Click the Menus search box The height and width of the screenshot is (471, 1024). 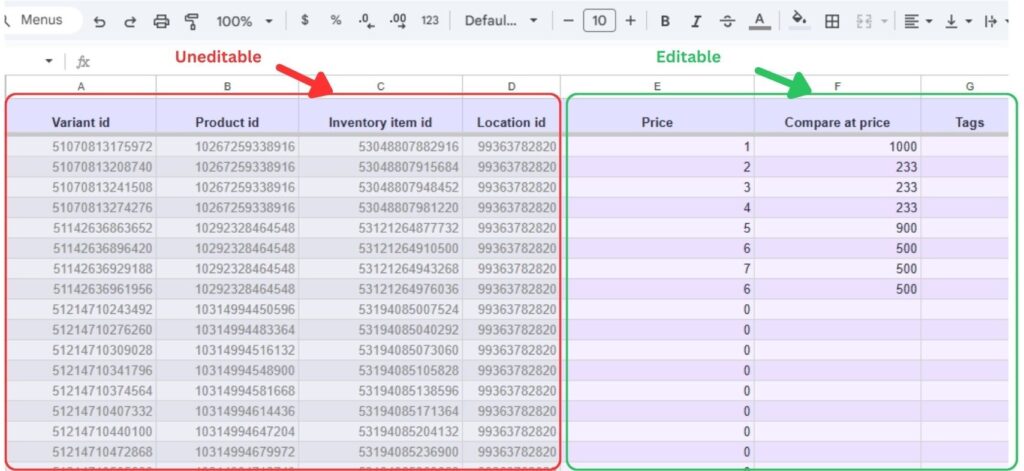[38, 20]
